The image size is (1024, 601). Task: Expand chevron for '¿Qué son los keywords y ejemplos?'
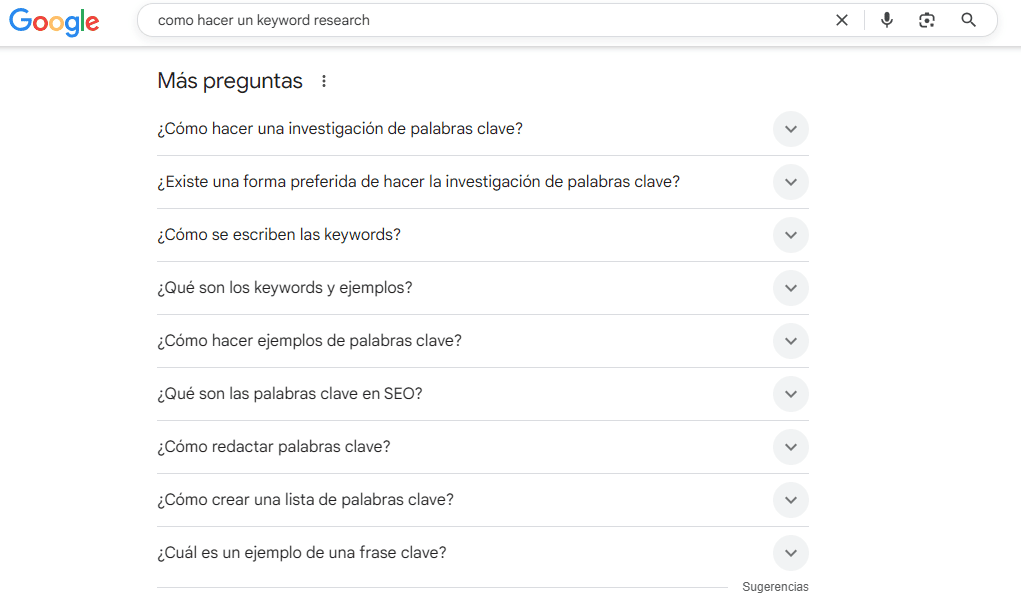[x=791, y=288]
